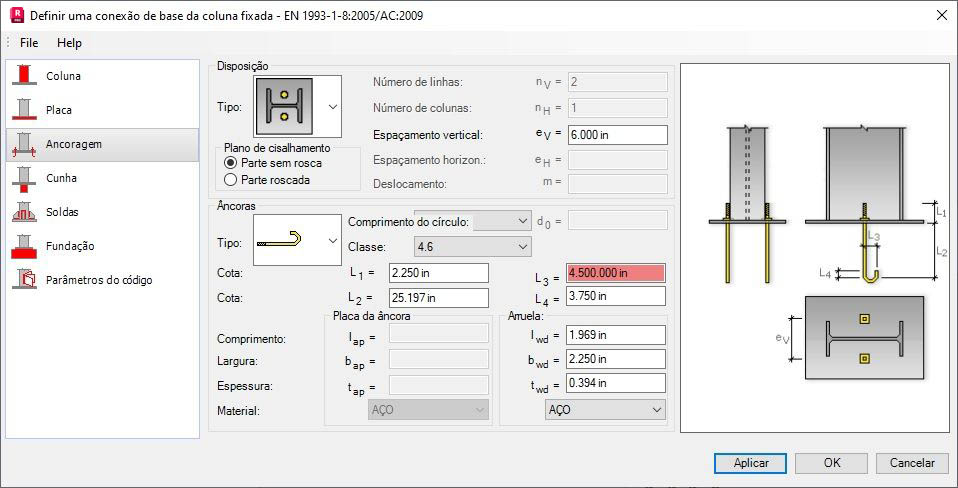The height and width of the screenshot is (488, 958).
Task: Select the Ancoragem section icon
Action: pyautogui.click(x=24, y=145)
